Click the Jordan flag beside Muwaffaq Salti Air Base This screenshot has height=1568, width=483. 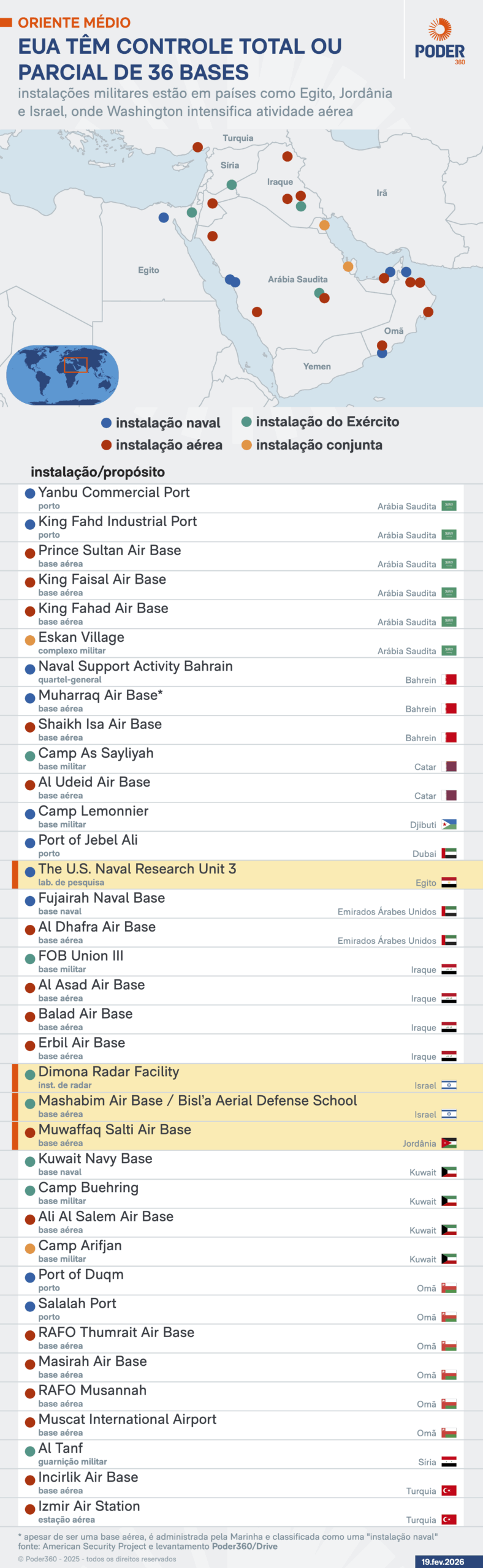[449, 1143]
